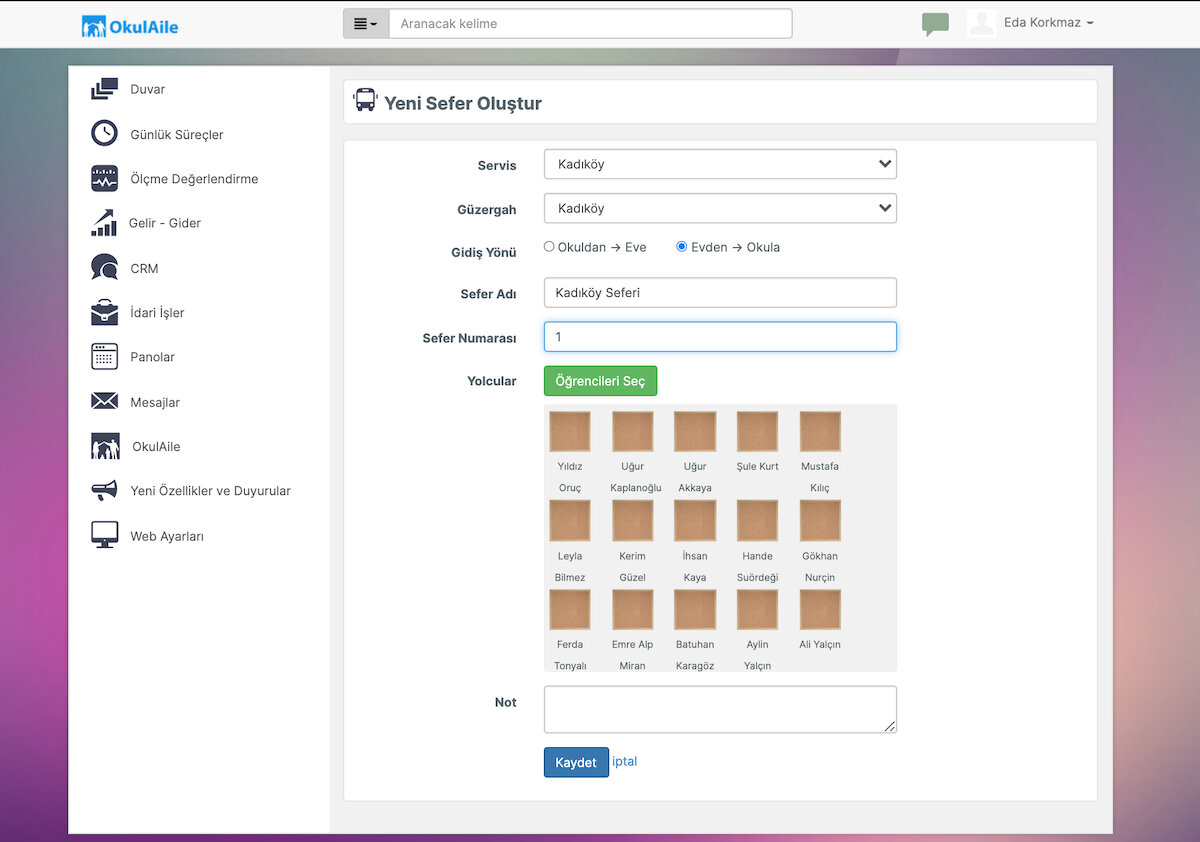Click the Günlük Süreçler clock icon

(104, 133)
